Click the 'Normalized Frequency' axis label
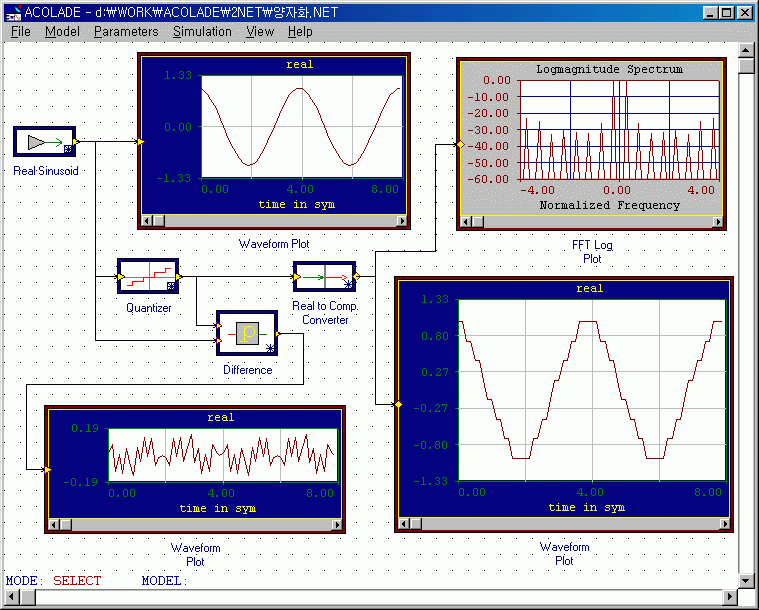This screenshot has width=759, height=610. 609,205
